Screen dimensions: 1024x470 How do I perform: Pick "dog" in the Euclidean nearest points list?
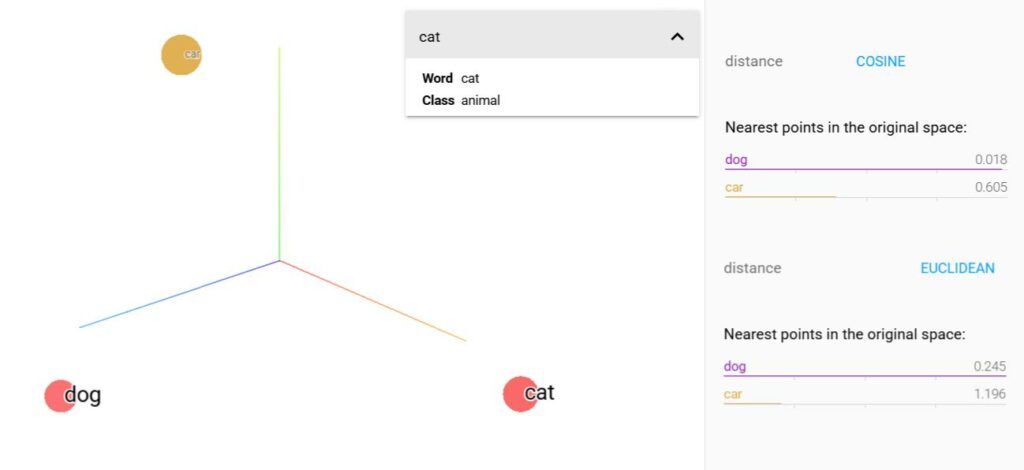(735, 367)
